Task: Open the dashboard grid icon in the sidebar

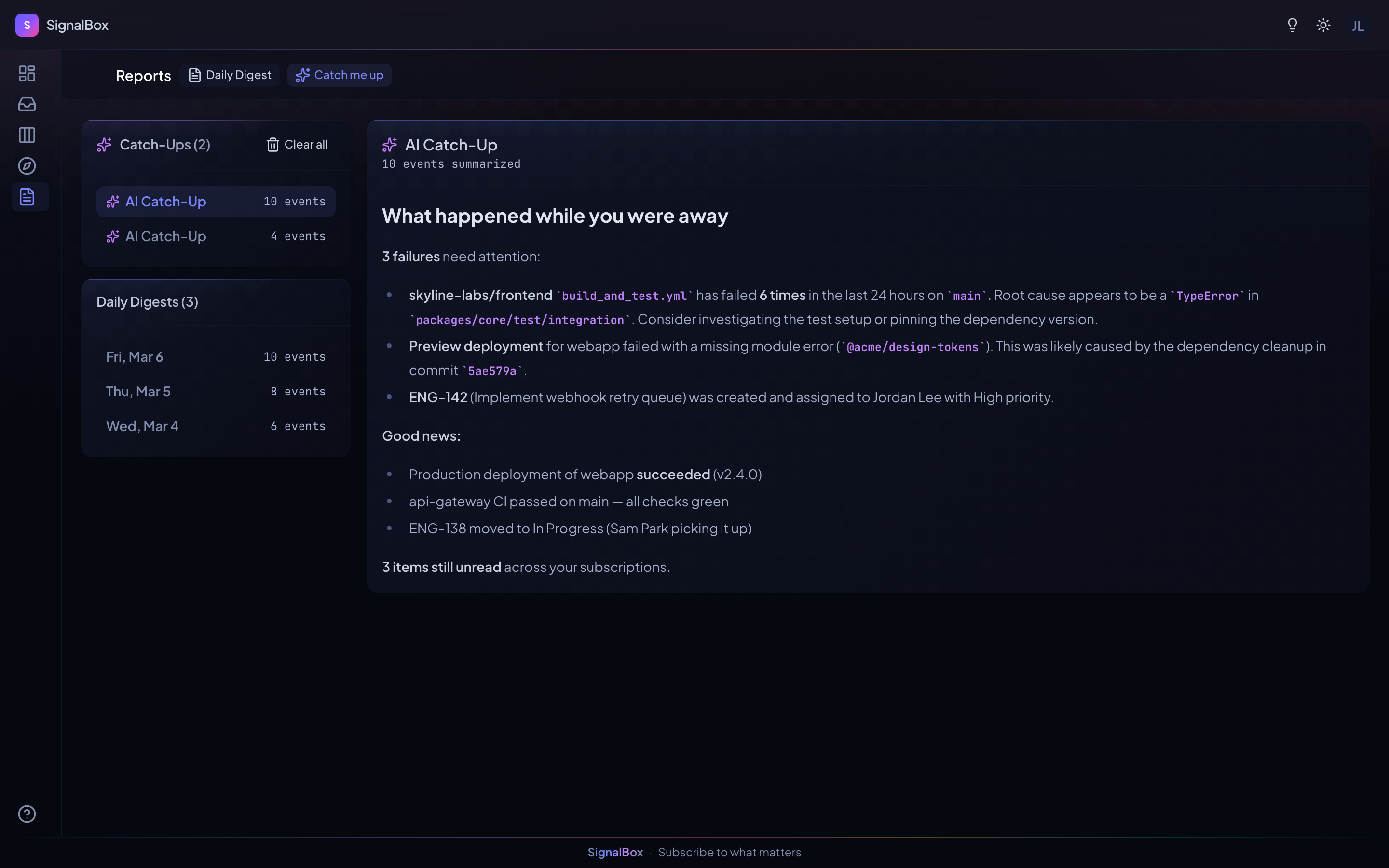Action: point(27,73)
